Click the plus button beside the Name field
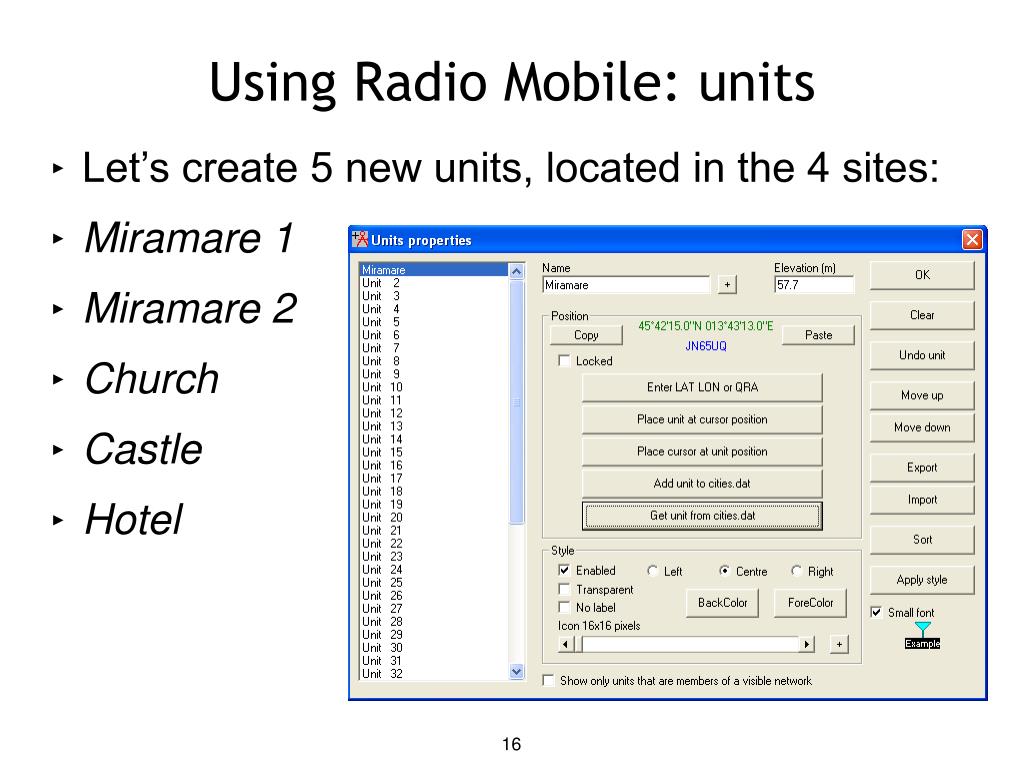Screen dimensions: 1024x768 727,285
